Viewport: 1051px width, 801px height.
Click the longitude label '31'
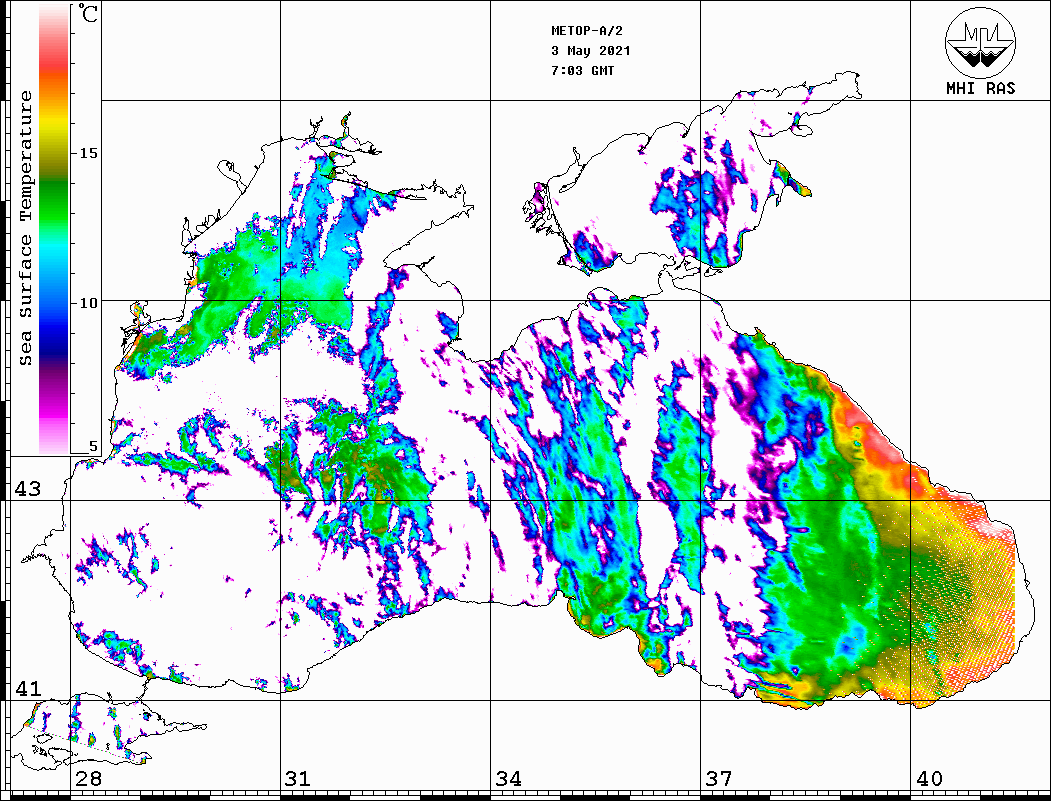click(x=298, y=778)
